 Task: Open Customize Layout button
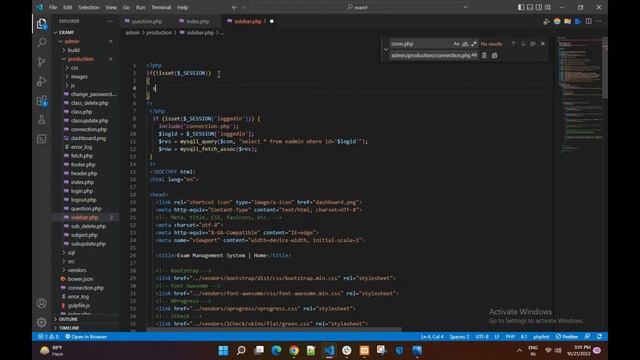(548, 7)
